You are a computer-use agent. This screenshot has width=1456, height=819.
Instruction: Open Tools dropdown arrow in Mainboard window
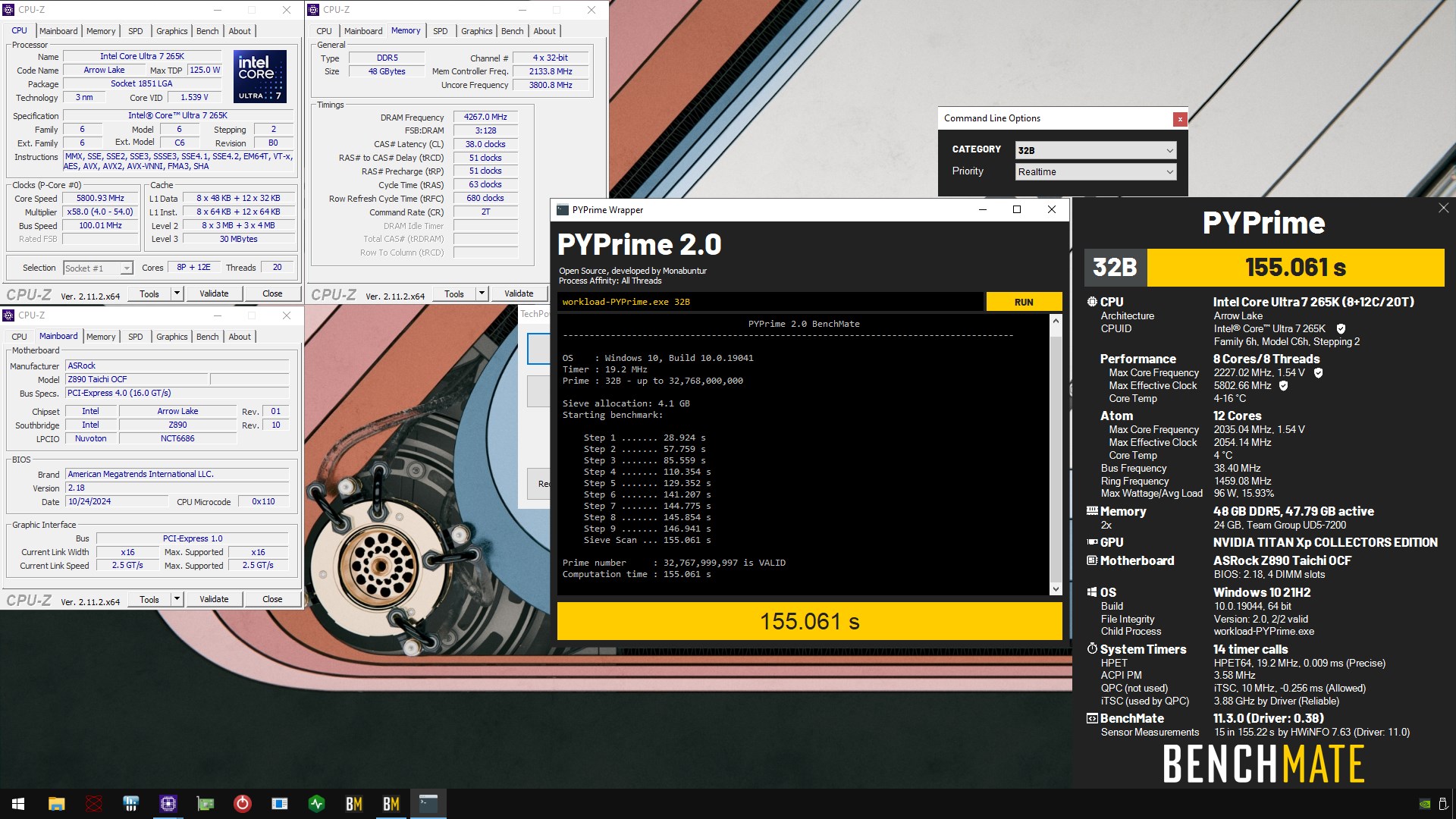[x=177, y=599]
